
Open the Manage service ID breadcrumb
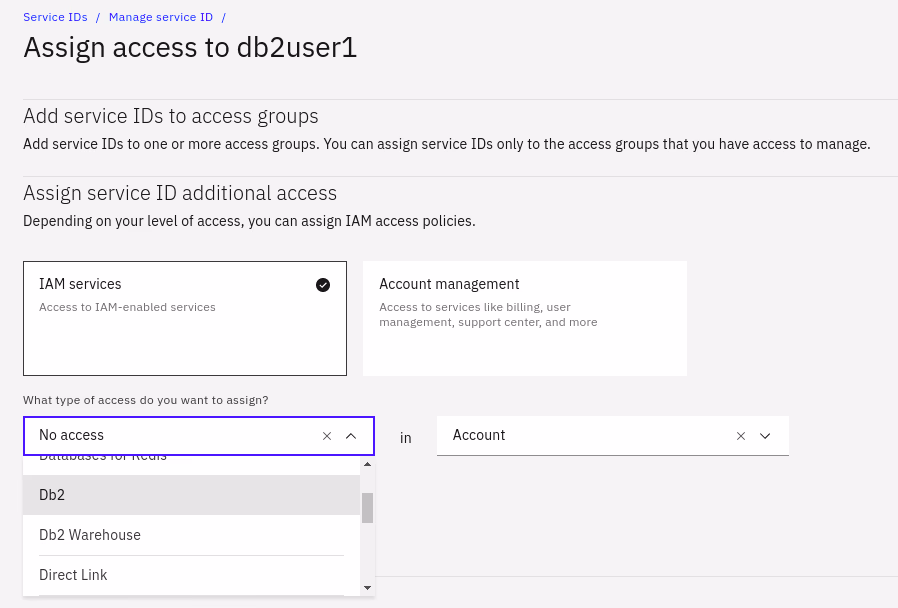[x=160, y=17]
